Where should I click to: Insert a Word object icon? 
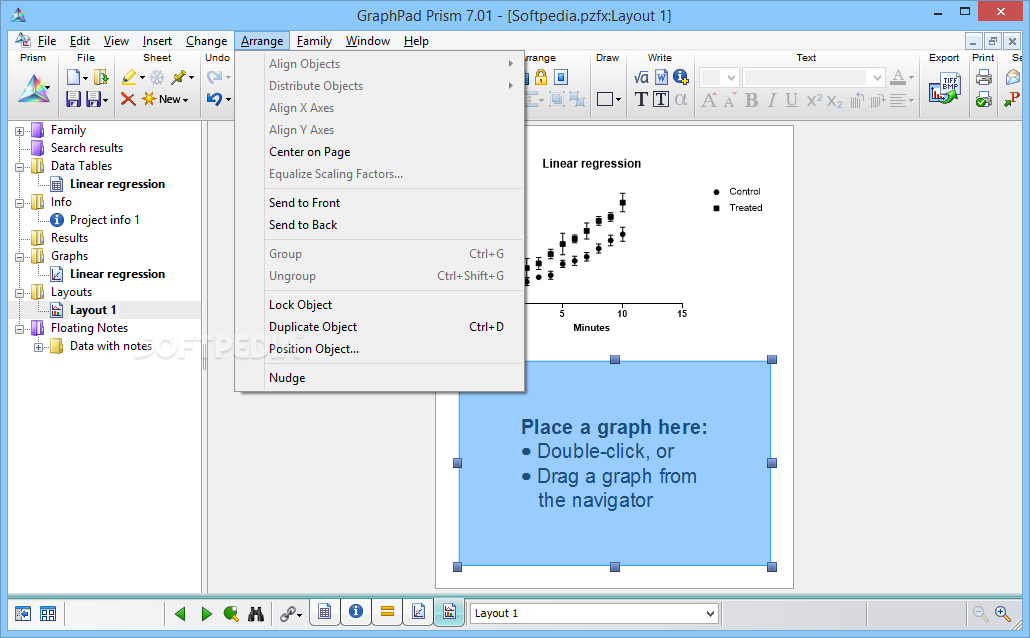pyautogui.click(x=661, y=78)
